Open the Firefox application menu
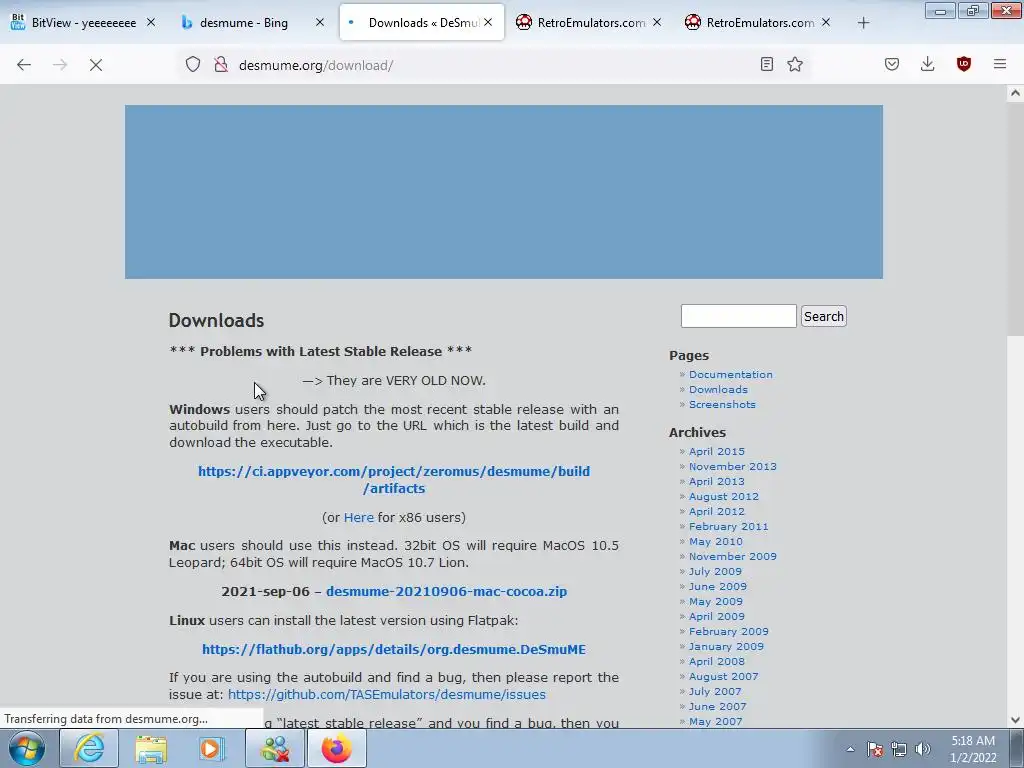The width and height of the screenshot is (1024, 768). [x=1000, y=64]
